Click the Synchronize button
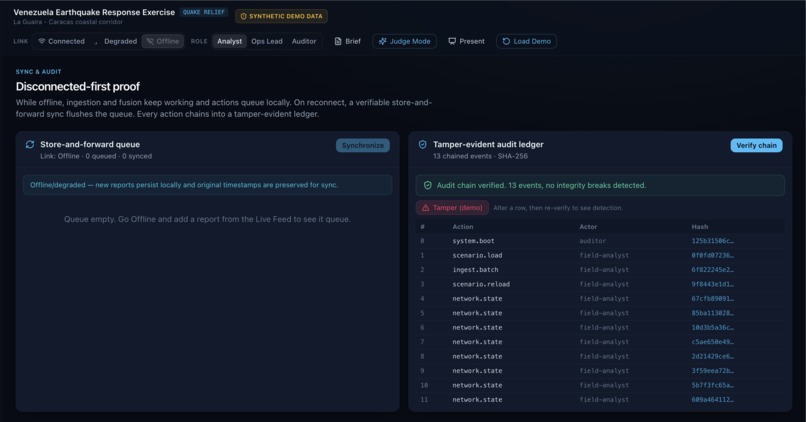 point(363,145)
